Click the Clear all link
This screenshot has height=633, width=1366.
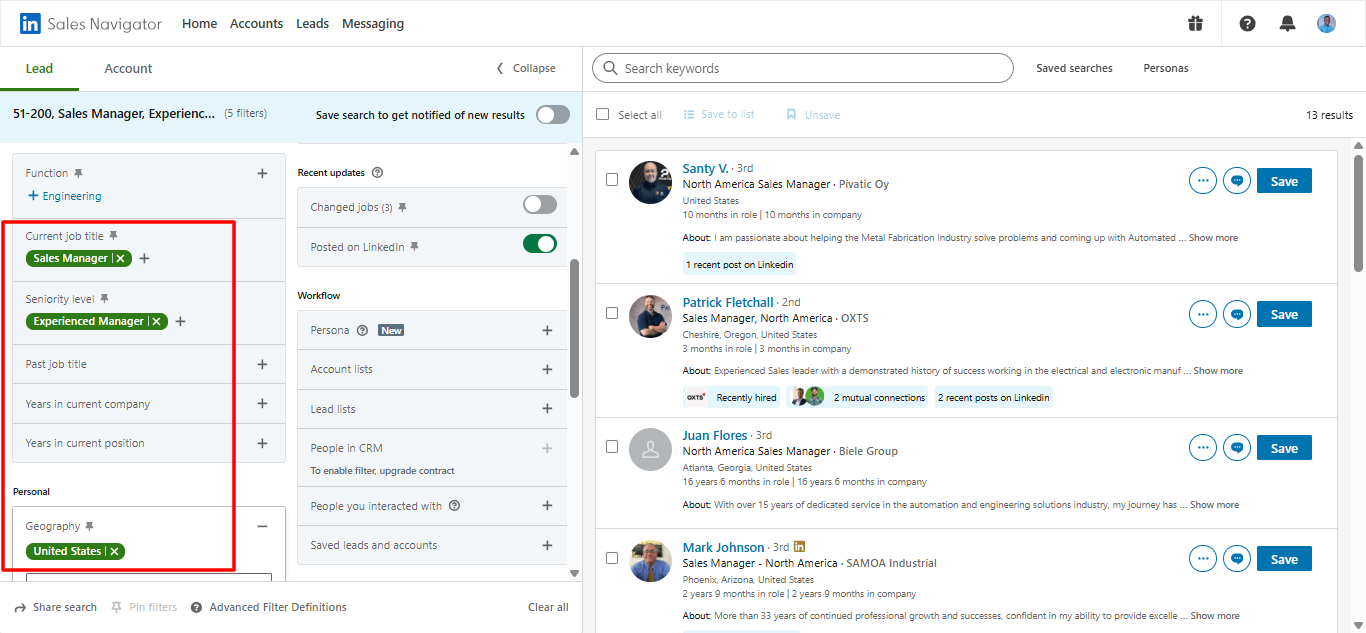(548, 606)
